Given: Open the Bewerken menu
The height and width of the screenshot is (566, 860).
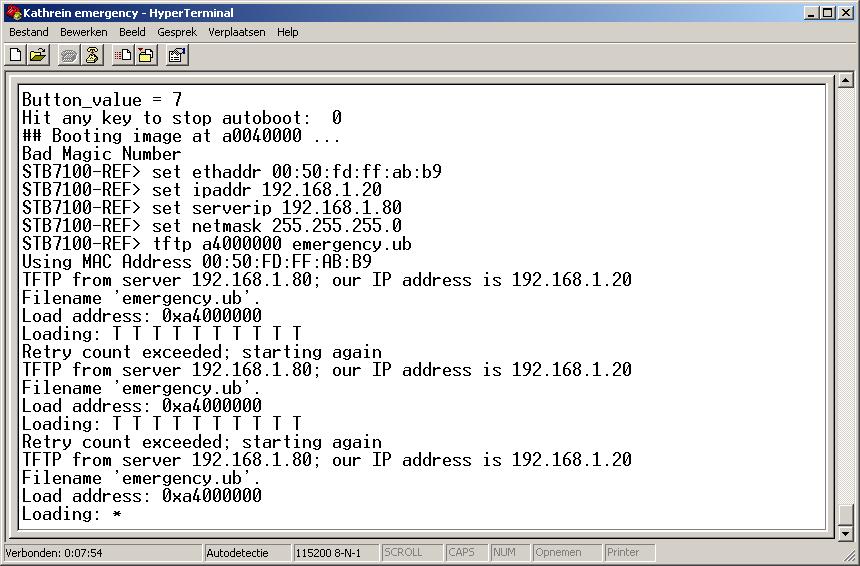Looking at the screenshot, I should point(83,32).
